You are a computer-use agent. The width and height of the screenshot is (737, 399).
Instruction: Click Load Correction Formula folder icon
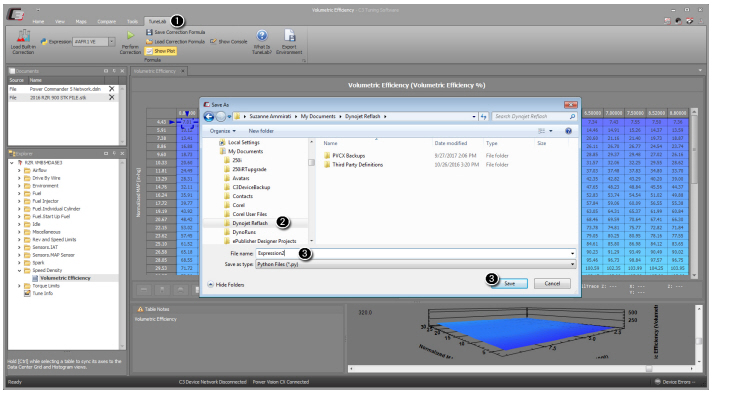(x=149, y=41)
